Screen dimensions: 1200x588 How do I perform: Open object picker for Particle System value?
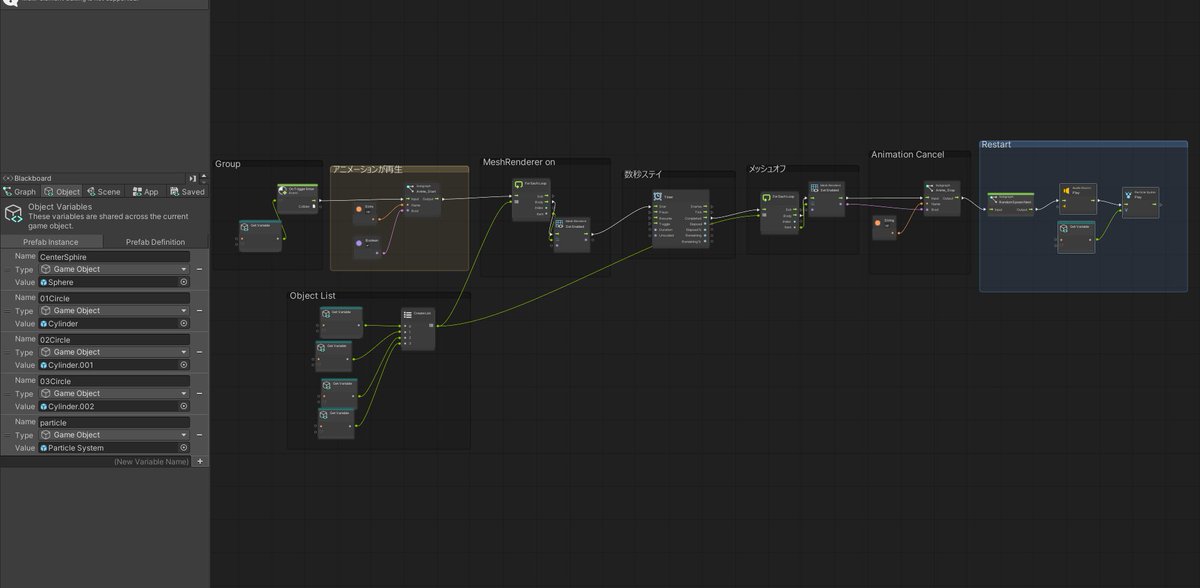(183, 448)
